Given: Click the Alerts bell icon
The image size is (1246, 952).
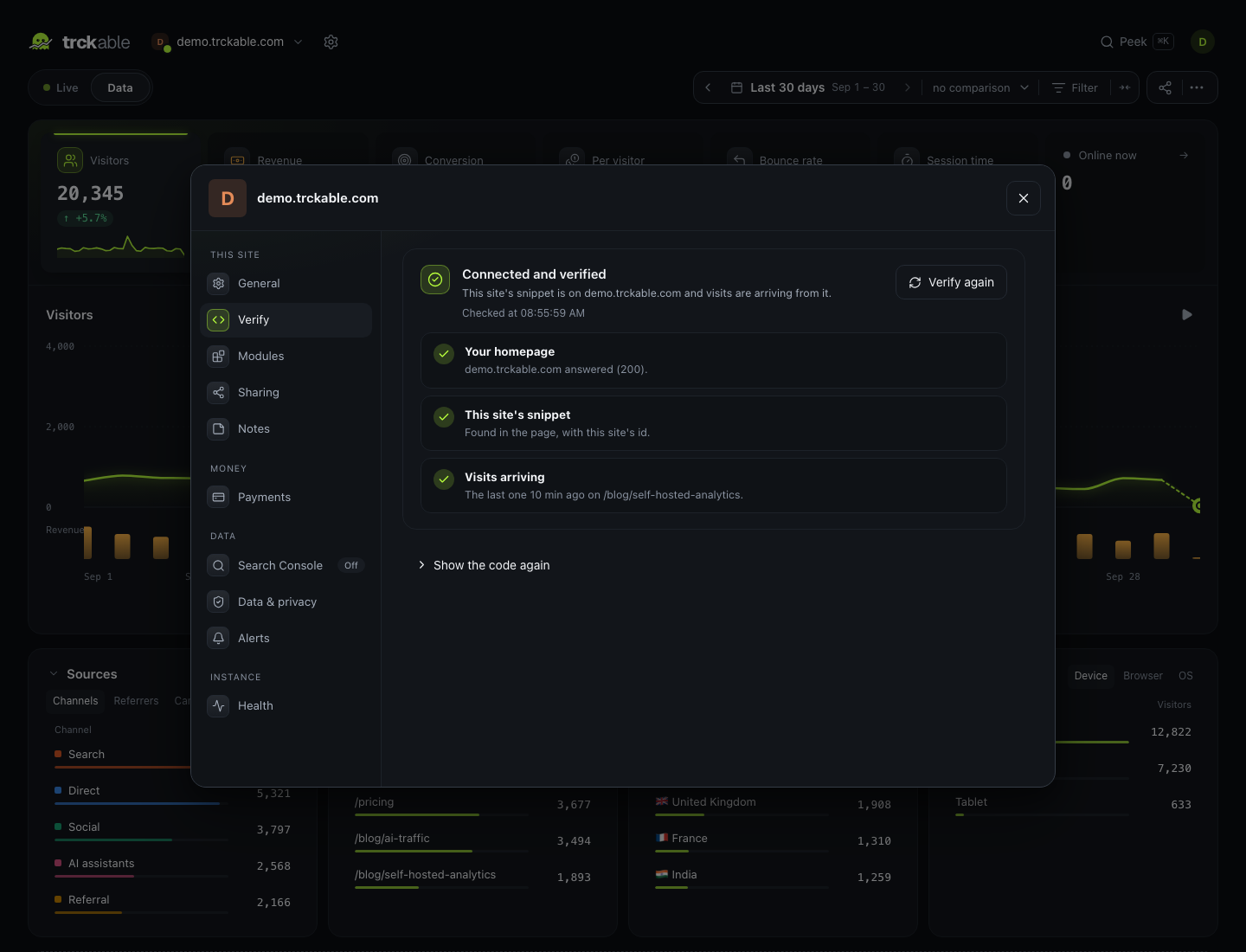Looking at the screenshot, I should click(218, 639).
